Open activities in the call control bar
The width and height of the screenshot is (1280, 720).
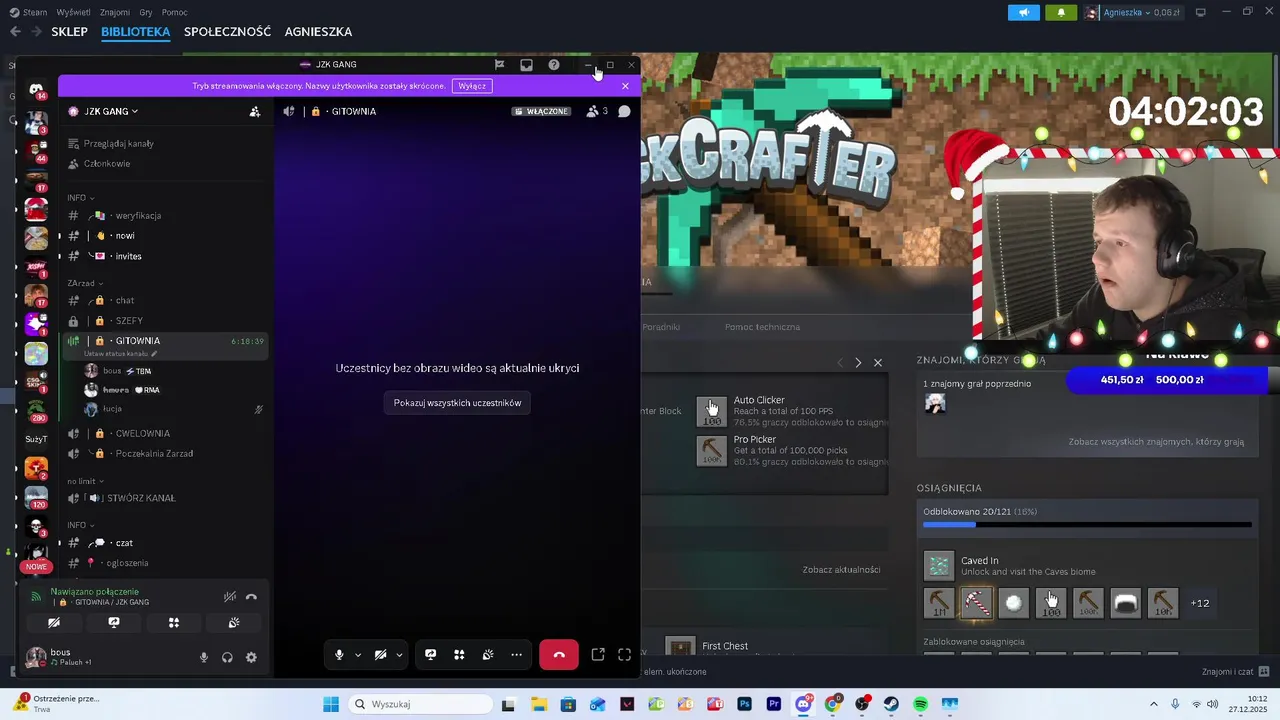[x=459, y=655]
